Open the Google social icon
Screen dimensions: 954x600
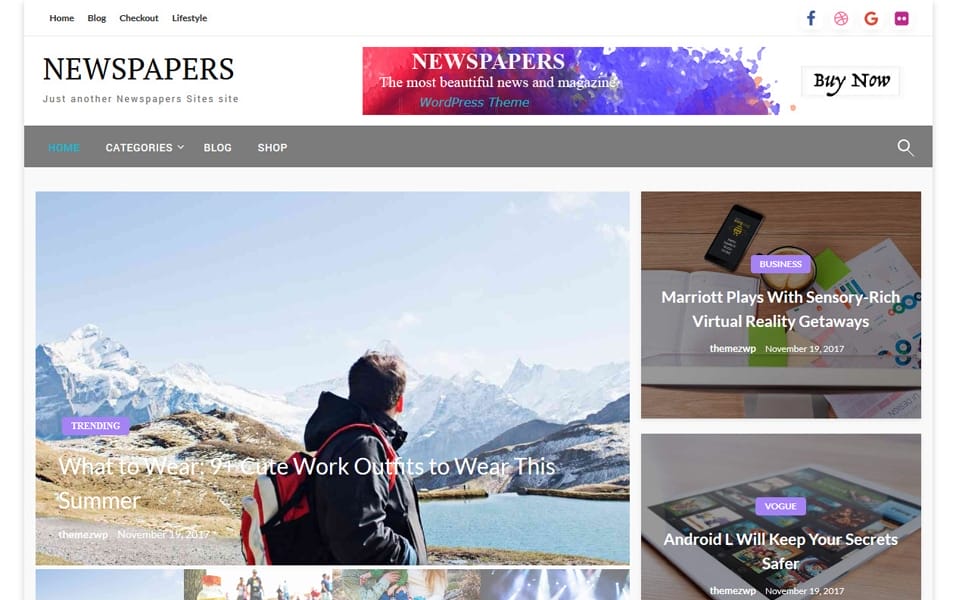(x=871, y=18)
